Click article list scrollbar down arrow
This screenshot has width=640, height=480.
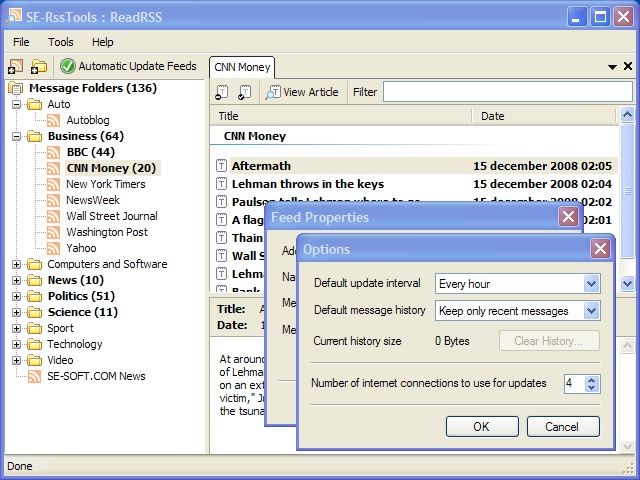click(x=627, y=282)
